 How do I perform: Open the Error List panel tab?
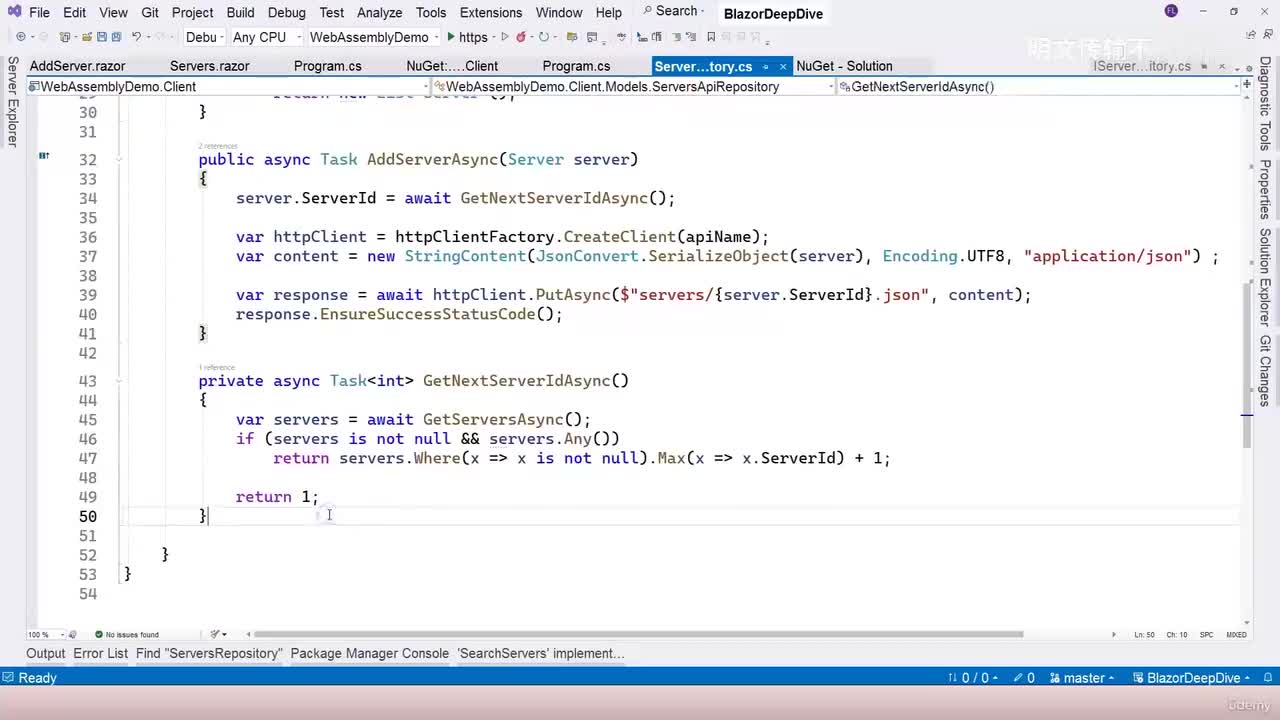click(100, 653)
